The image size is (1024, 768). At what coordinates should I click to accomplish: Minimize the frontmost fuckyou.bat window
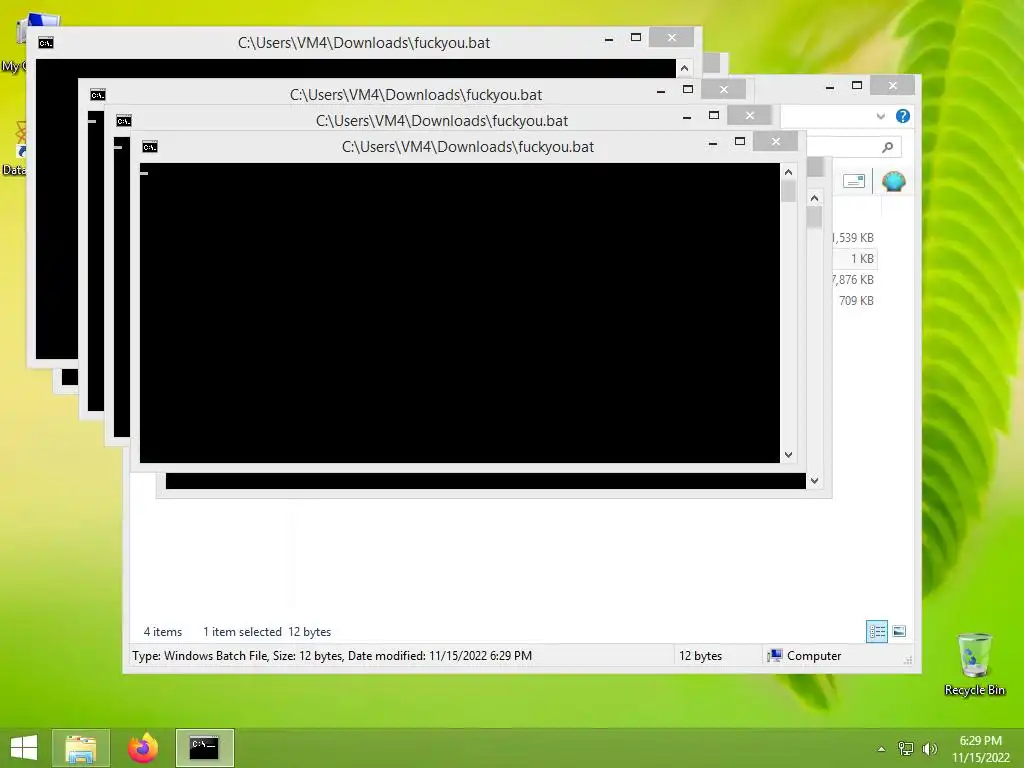coord(713,142)
